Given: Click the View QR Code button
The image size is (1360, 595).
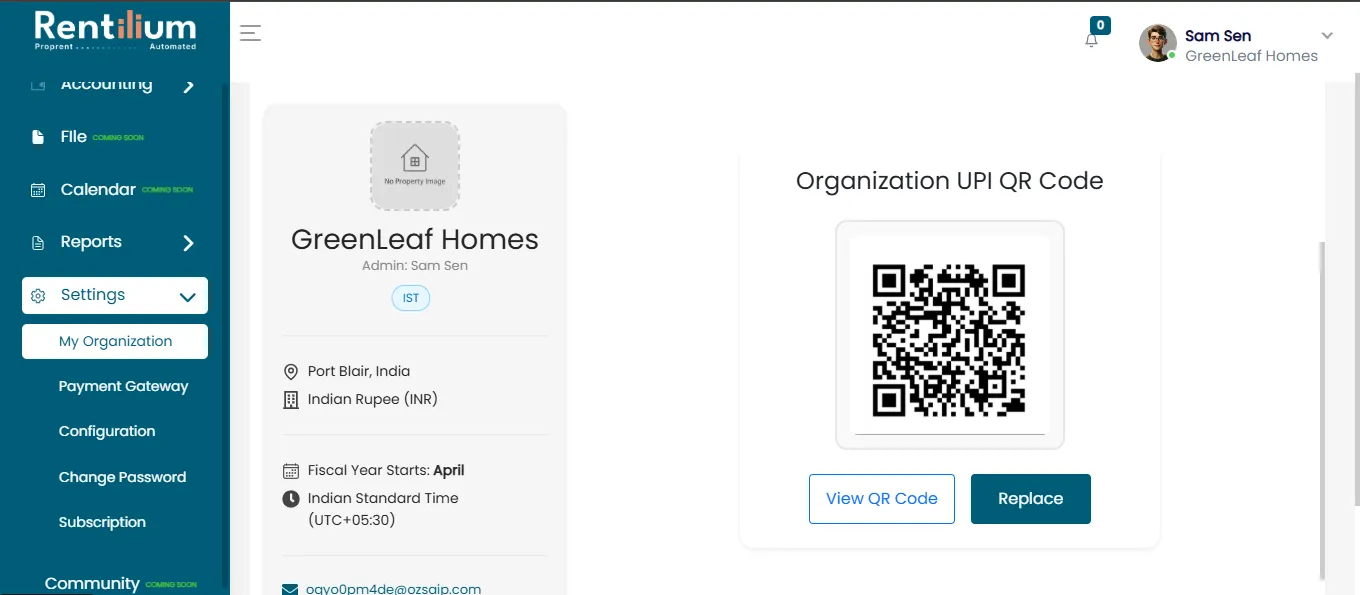Looking at the screenshot, I should pyautogui.click(x=882, y=499).
